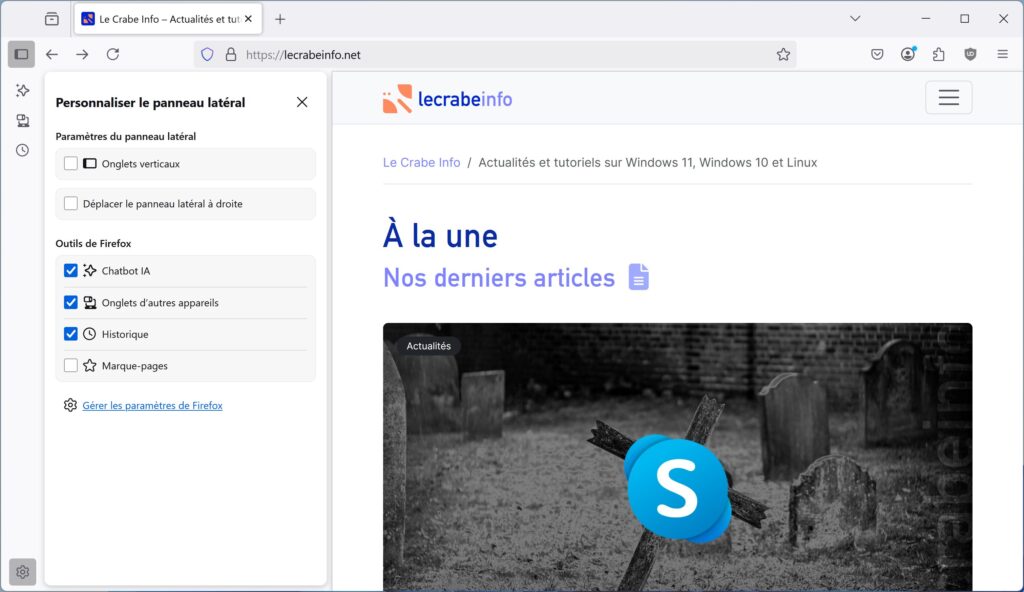This screenshot has width=1024, height=592.
Task: Open the Firefox account menu
Action: click(908, 54)
